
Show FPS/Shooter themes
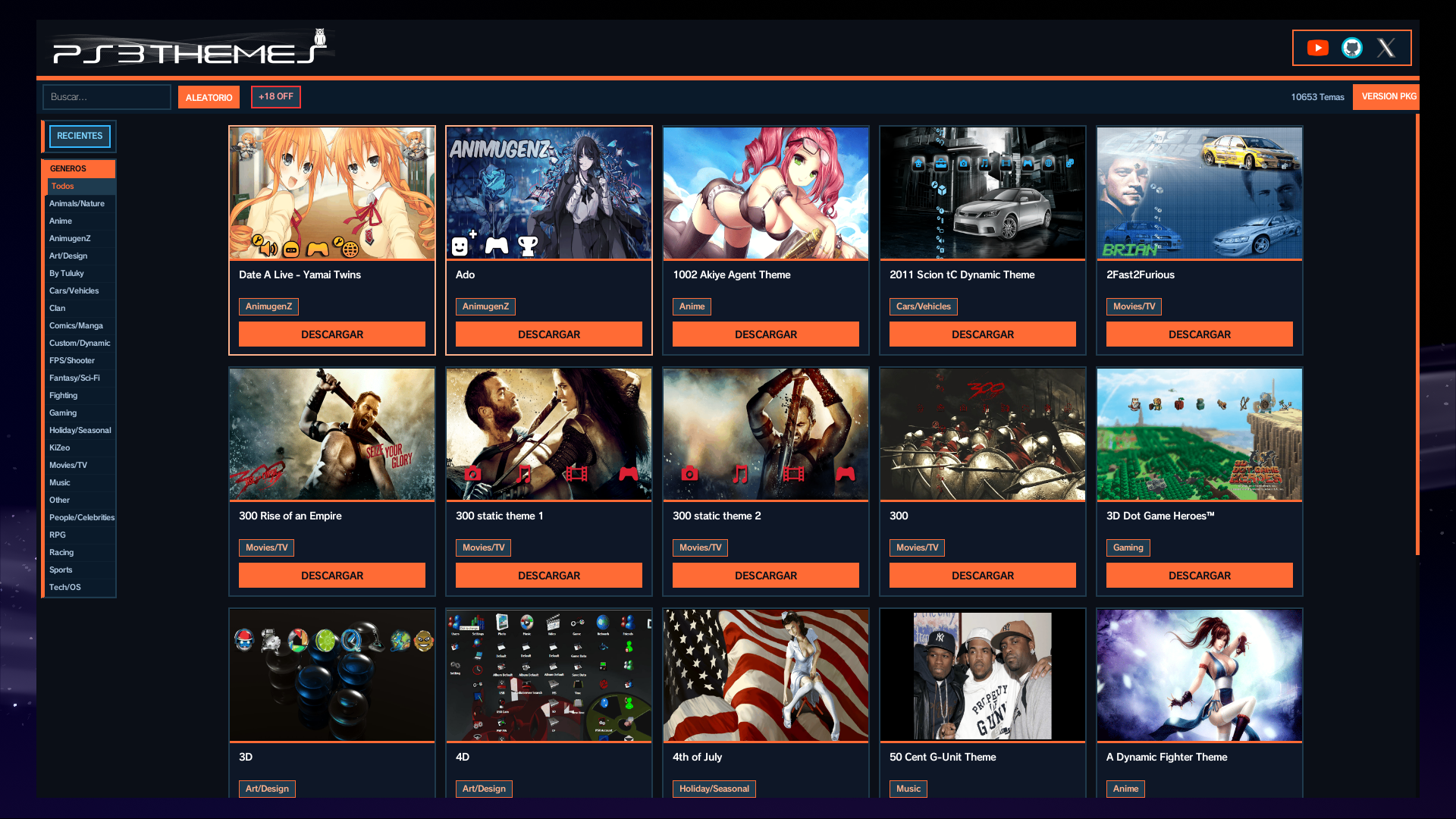[80, 361]
